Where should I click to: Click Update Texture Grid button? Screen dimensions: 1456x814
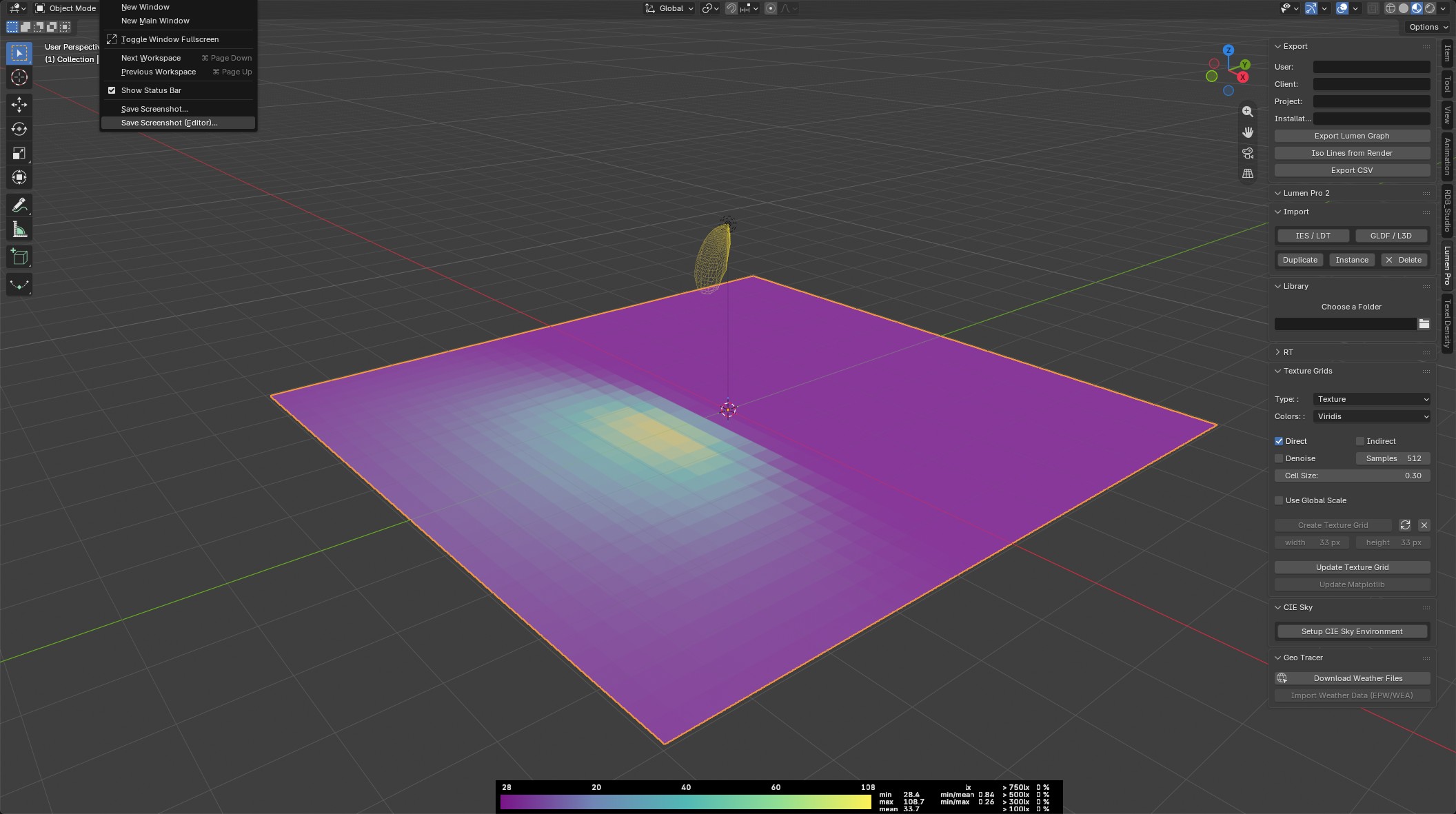pos(1352,567)
